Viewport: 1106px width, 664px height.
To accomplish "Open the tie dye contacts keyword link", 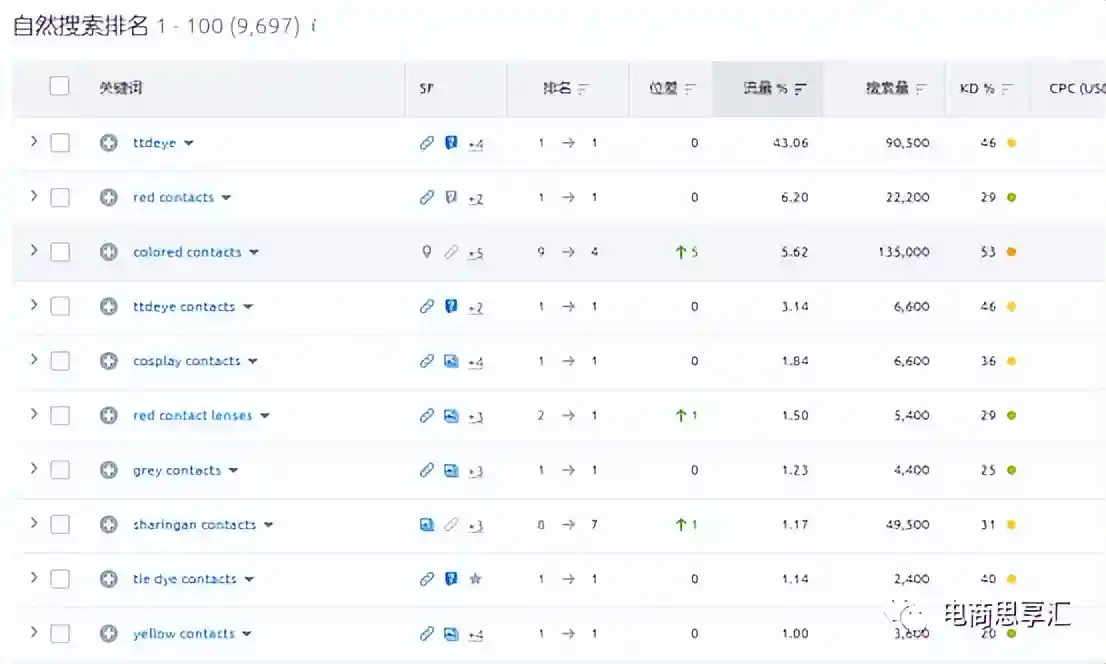I will coord(184,579).
